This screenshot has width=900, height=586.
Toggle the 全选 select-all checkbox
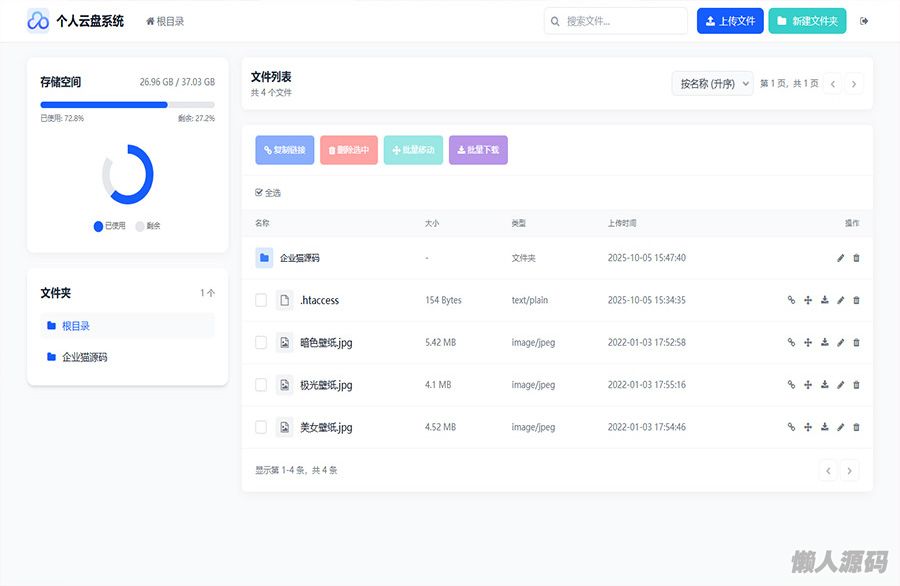point(260,193)
